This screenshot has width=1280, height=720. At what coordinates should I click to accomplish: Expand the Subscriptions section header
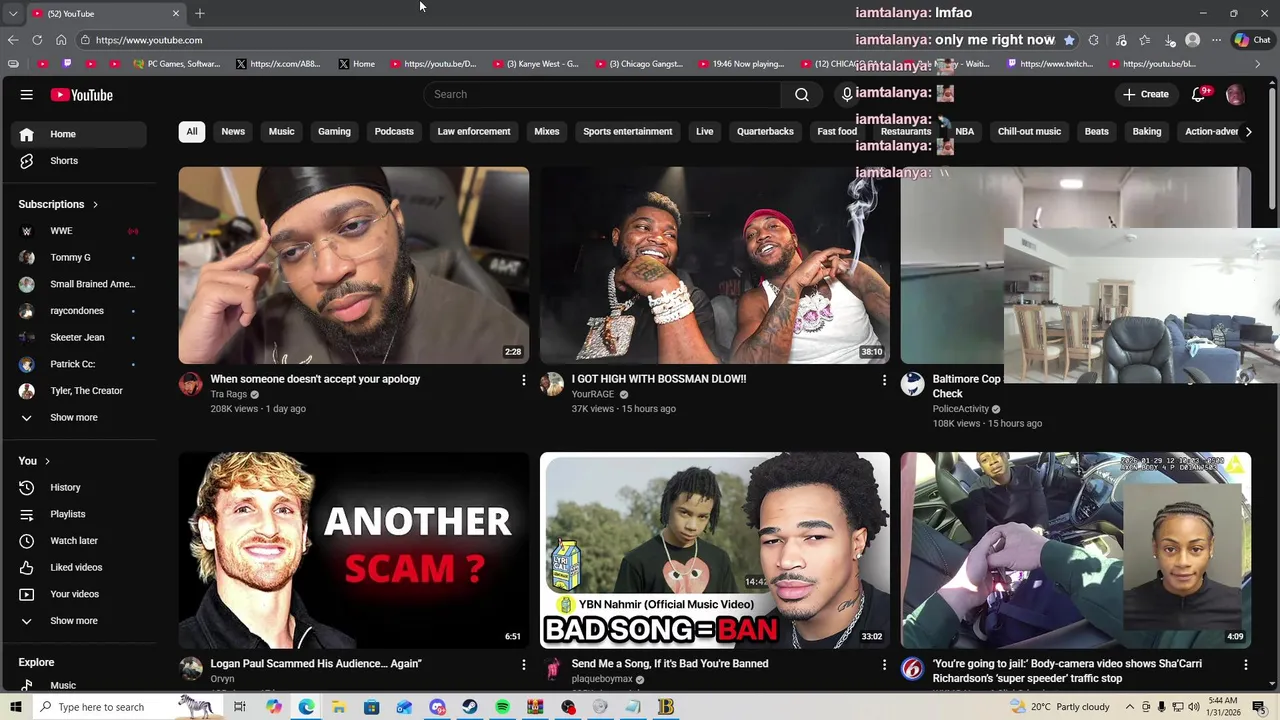pyautogui.click(x=59, y=204)
